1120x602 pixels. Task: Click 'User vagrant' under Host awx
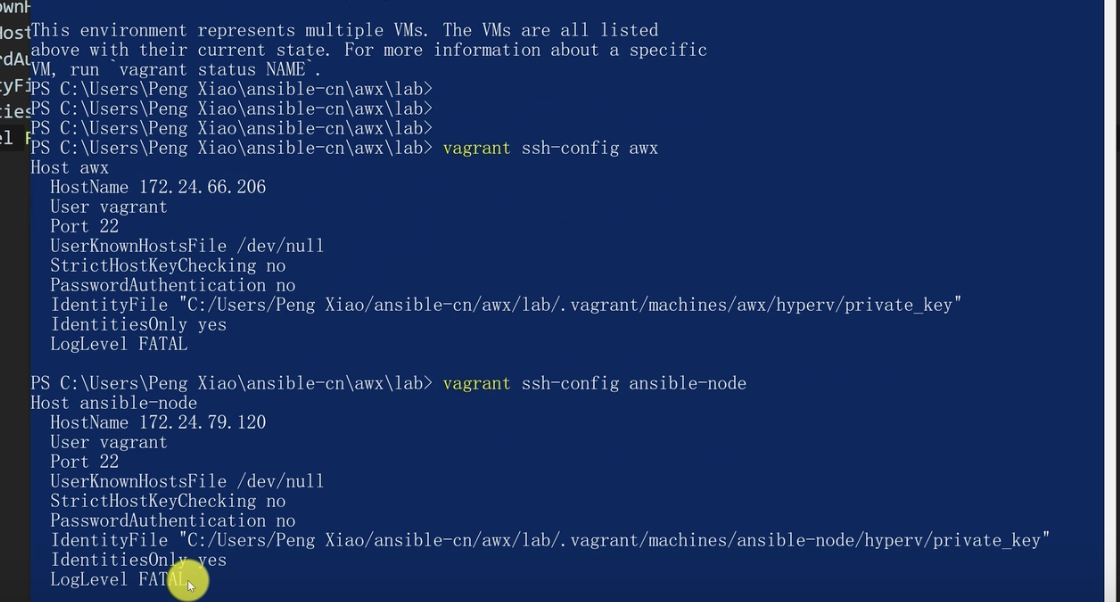(108, 207)
